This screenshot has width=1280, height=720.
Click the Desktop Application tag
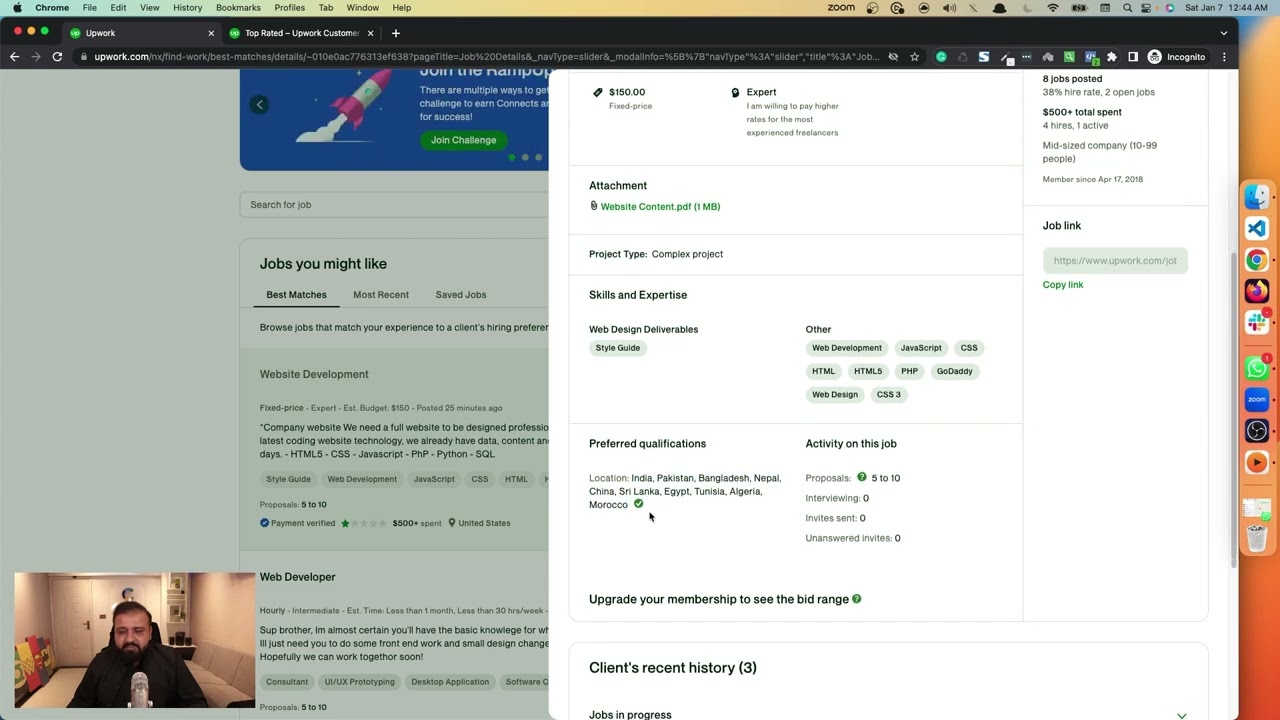(450, 682)
